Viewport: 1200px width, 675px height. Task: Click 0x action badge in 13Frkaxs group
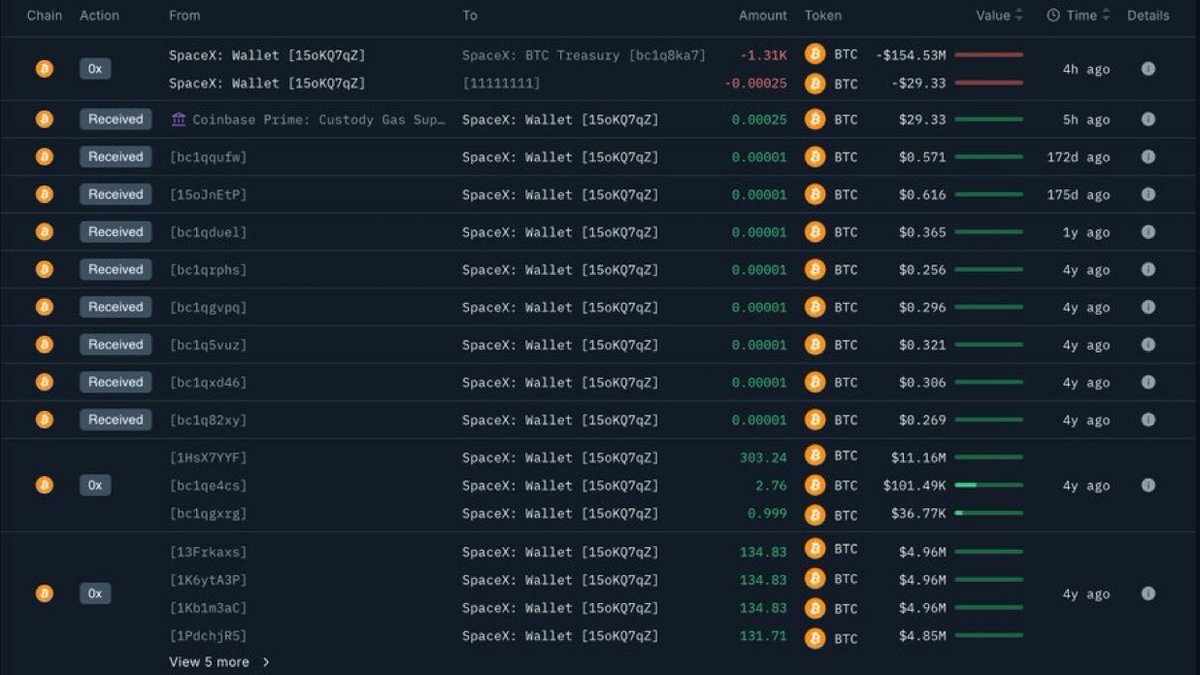coord(95,593)
